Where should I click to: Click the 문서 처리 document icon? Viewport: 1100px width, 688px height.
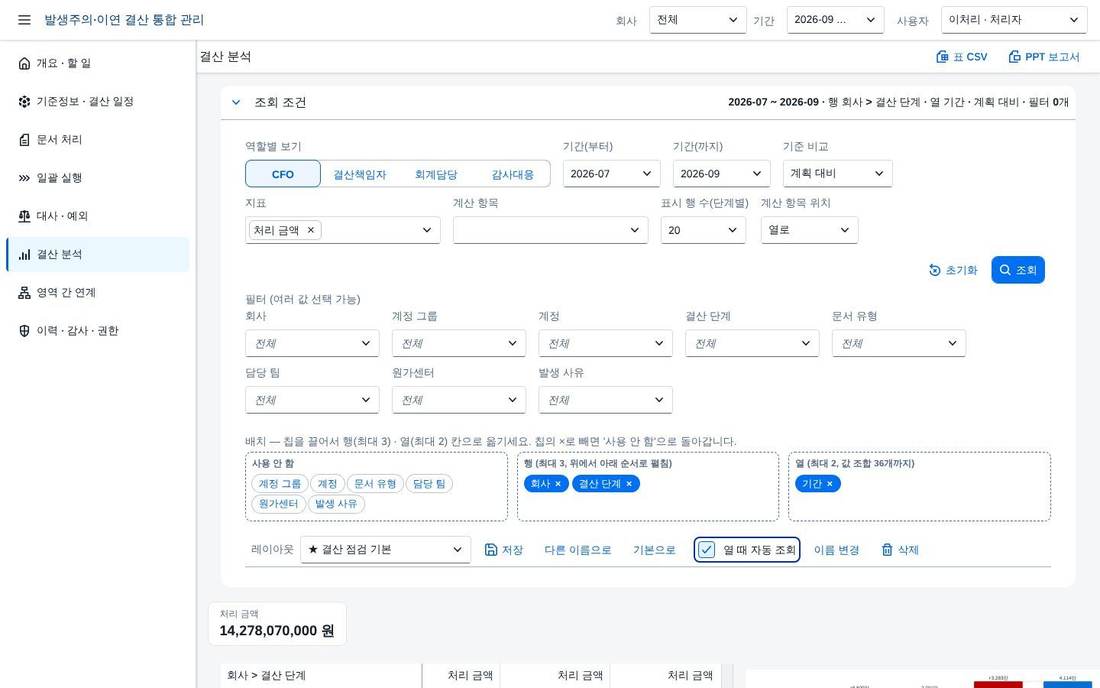25,140
